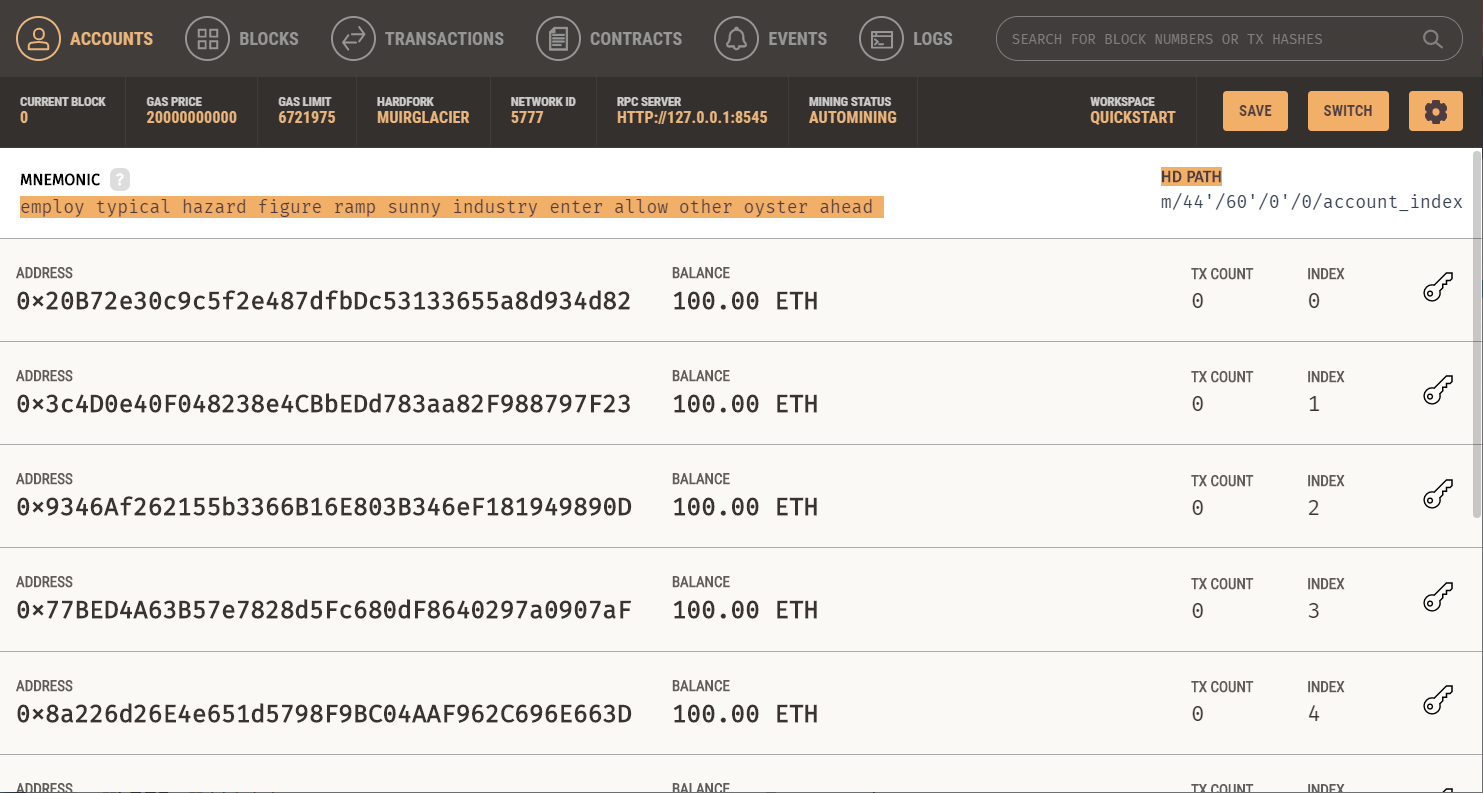Show private key for account index 0
This screenshot has width=1483, height=793.
coord(1437,287)
